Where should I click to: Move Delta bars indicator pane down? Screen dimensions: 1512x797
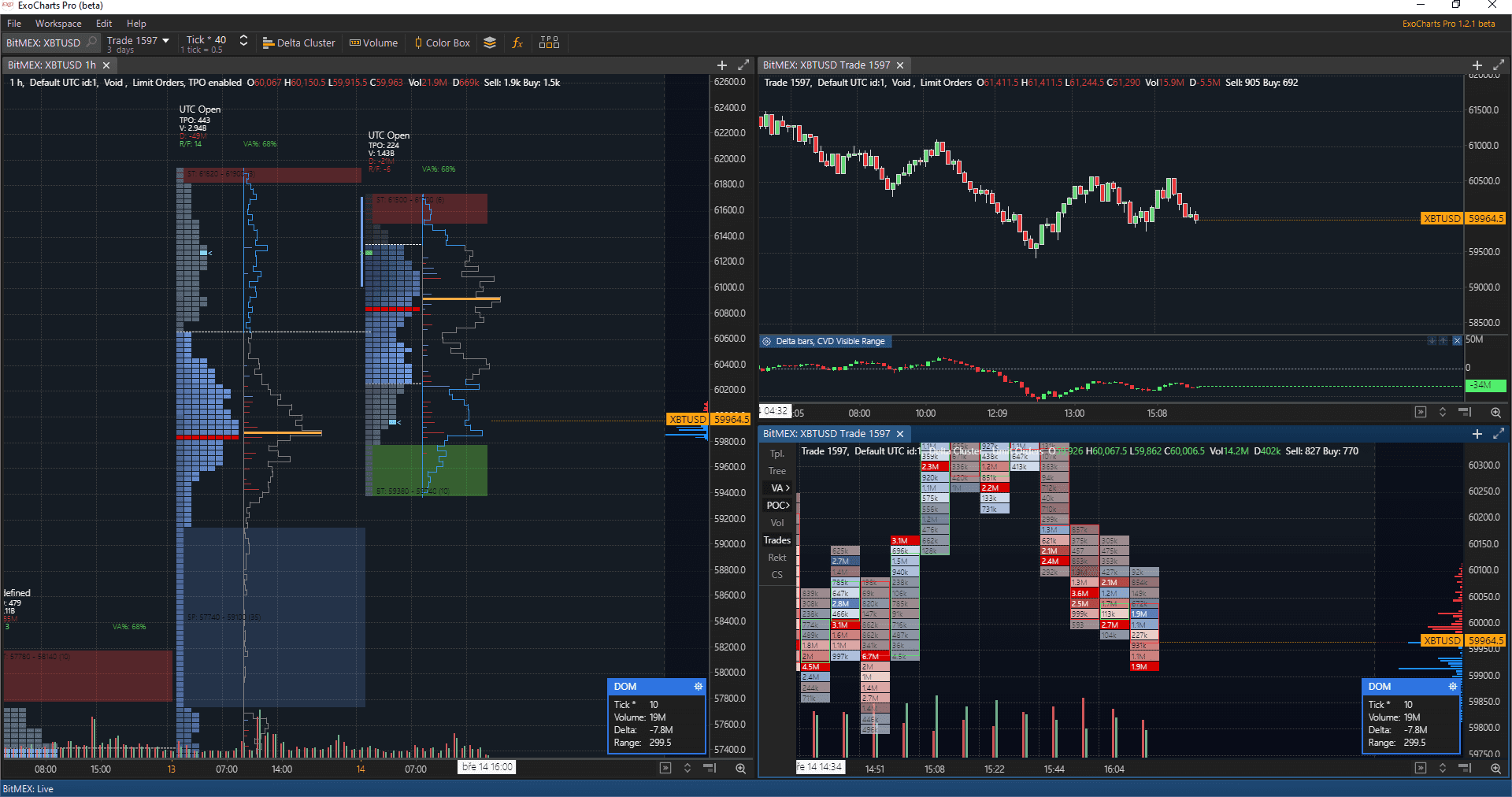click(1432, 341)
